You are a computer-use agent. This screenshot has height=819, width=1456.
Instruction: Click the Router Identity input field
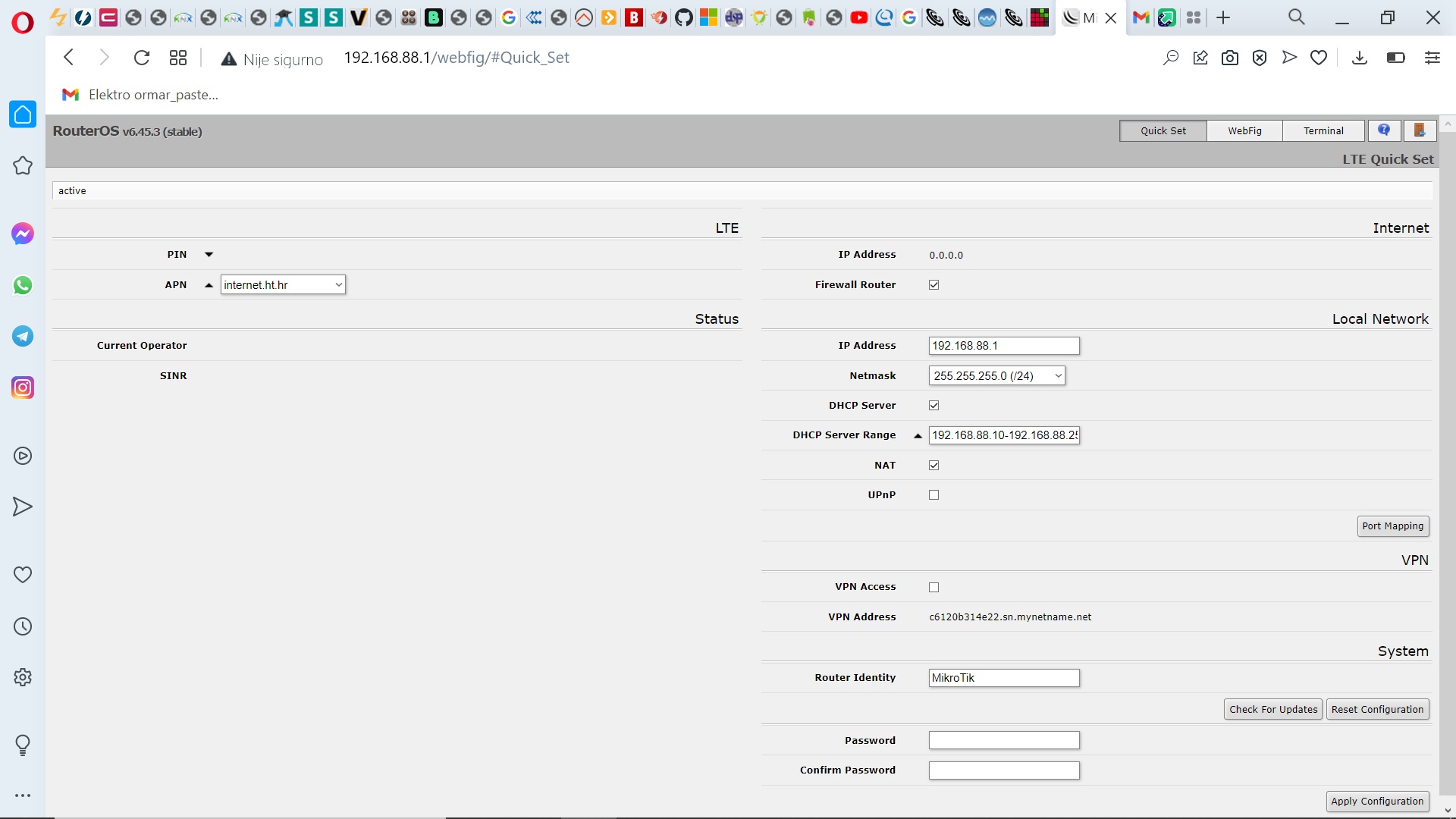[x=1003, y=678]
